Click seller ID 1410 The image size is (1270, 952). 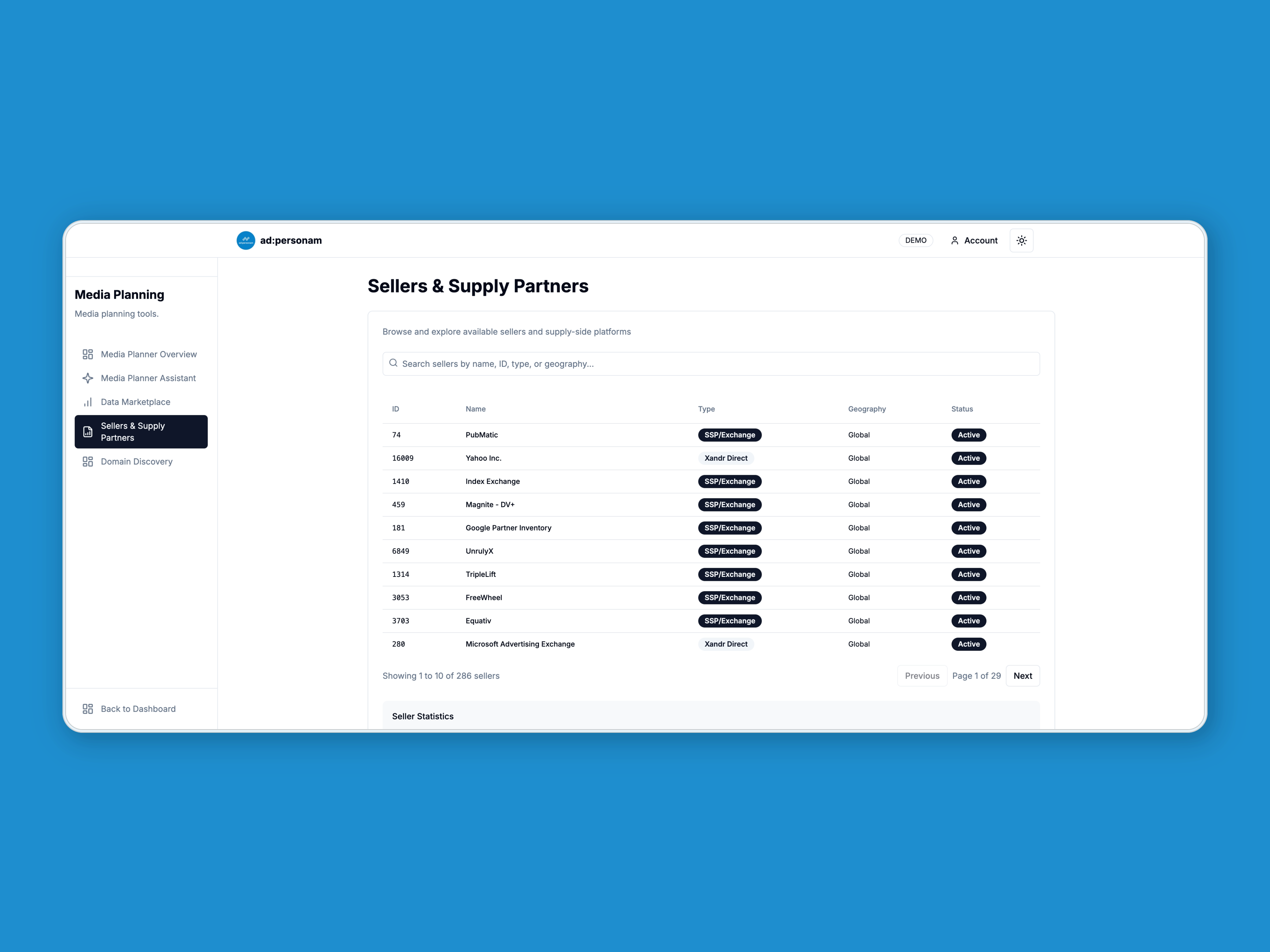(x=401, y=482)
